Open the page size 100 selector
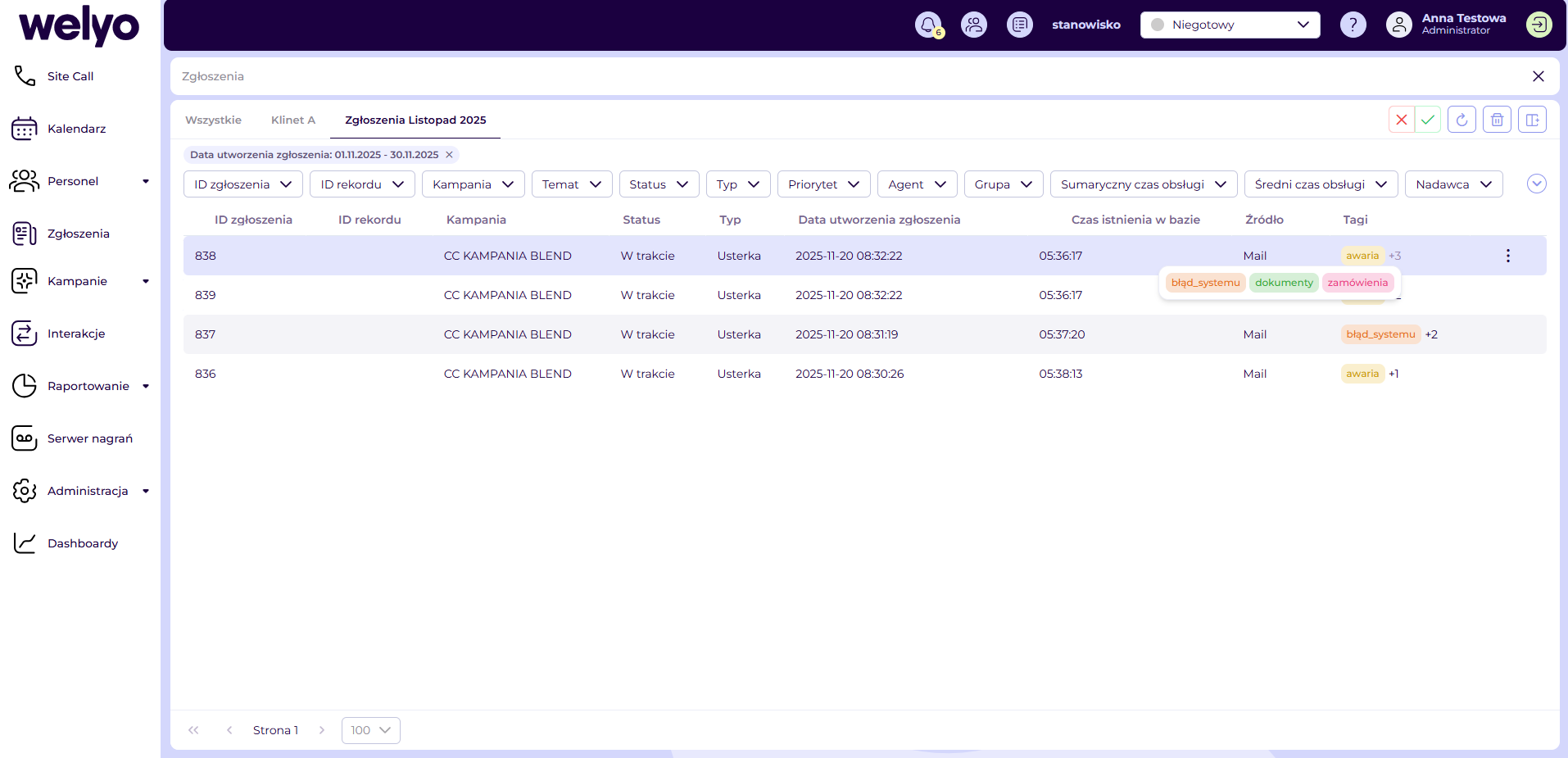Viewport: 1568px width, 758px height. [x=370, y=730]
